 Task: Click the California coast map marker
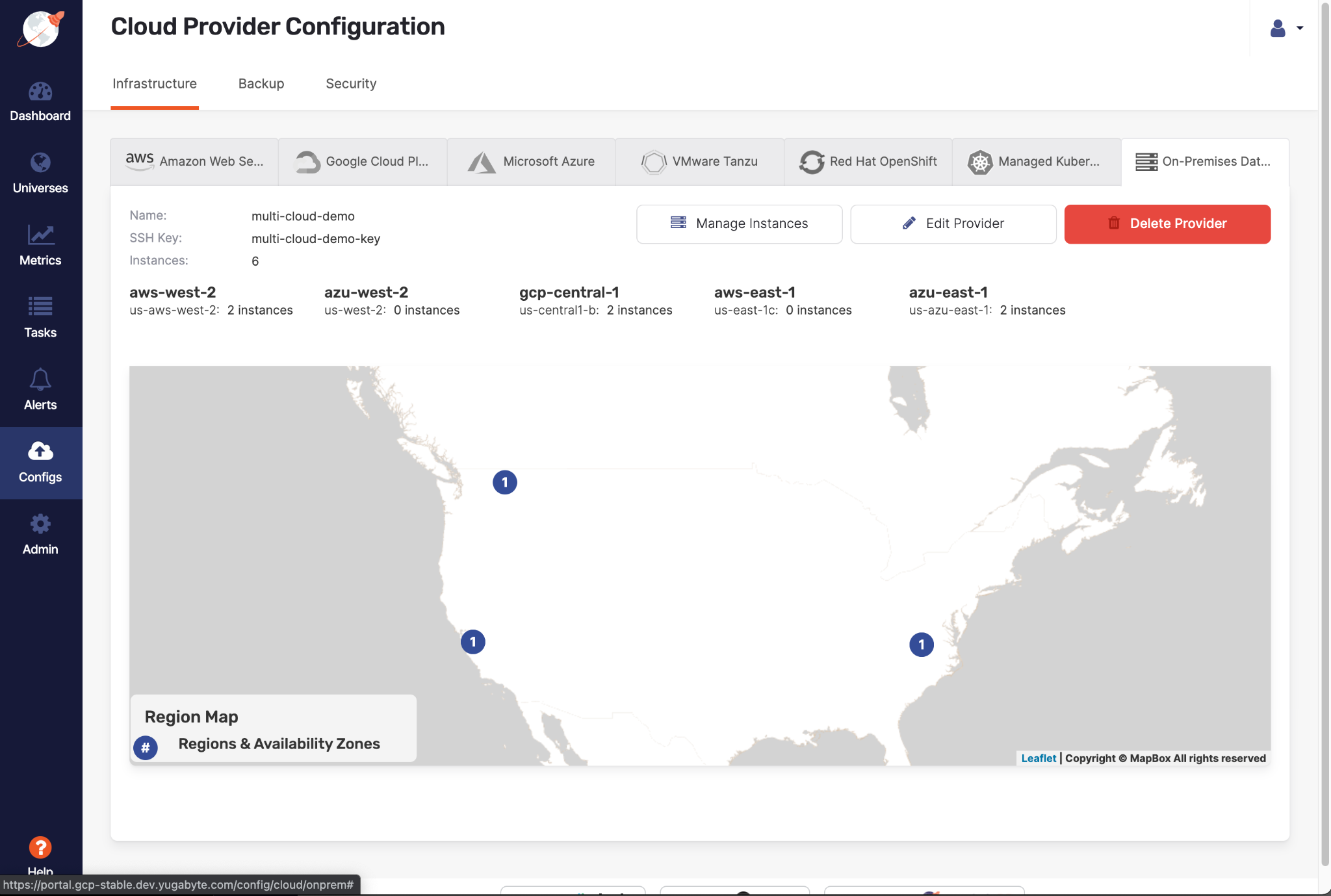(473, 642)
